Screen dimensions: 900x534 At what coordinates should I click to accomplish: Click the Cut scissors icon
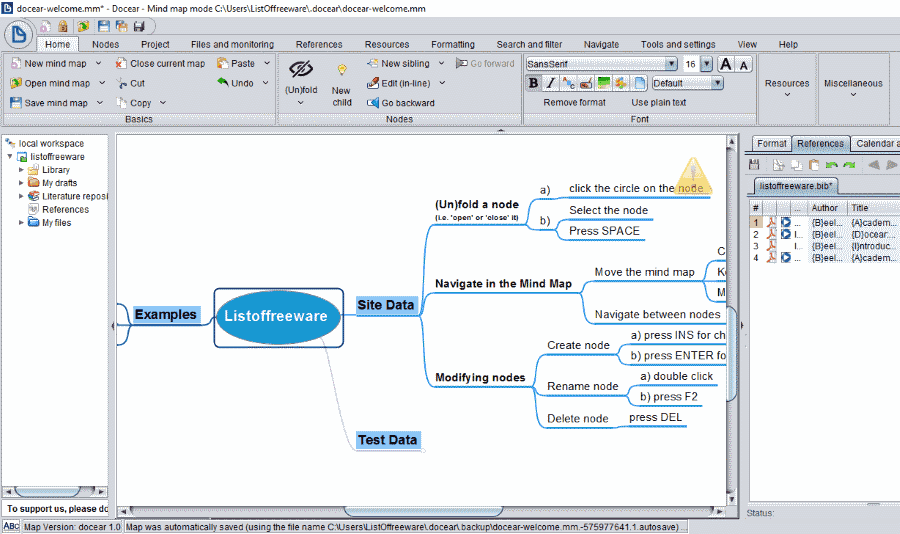[122, 83]
